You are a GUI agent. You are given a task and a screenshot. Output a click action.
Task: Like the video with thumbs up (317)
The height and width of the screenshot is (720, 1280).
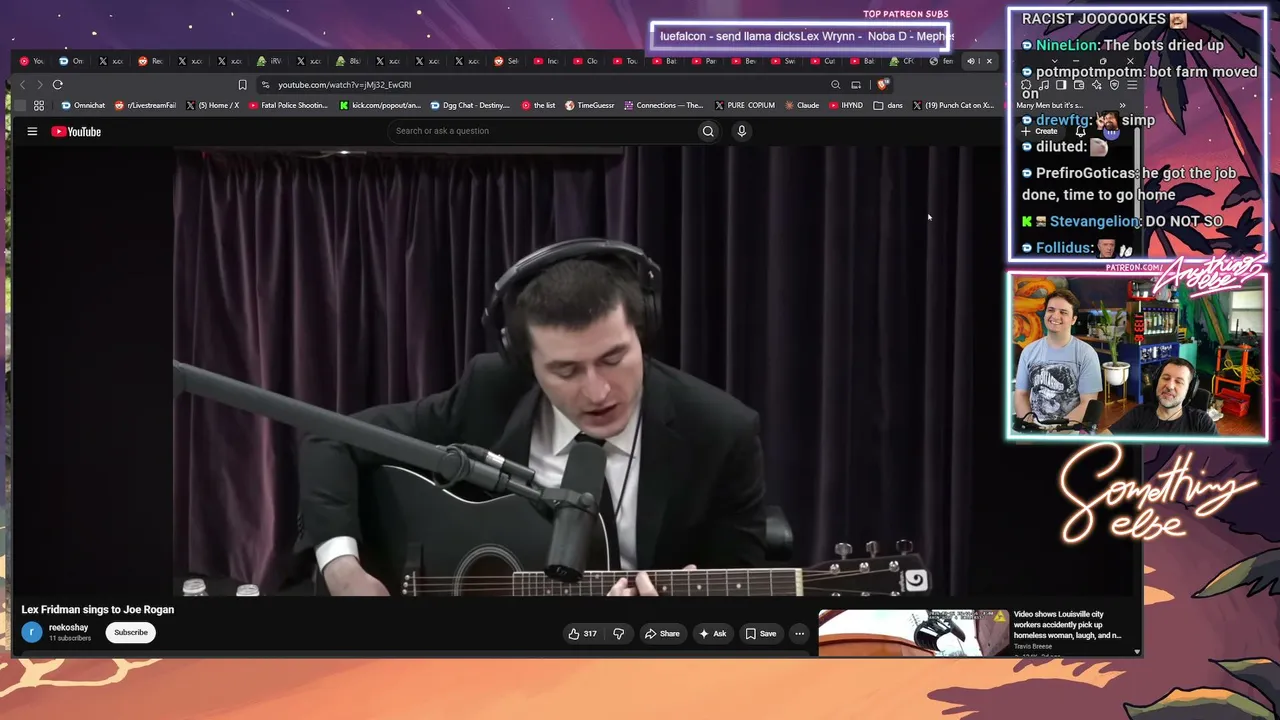582,634
